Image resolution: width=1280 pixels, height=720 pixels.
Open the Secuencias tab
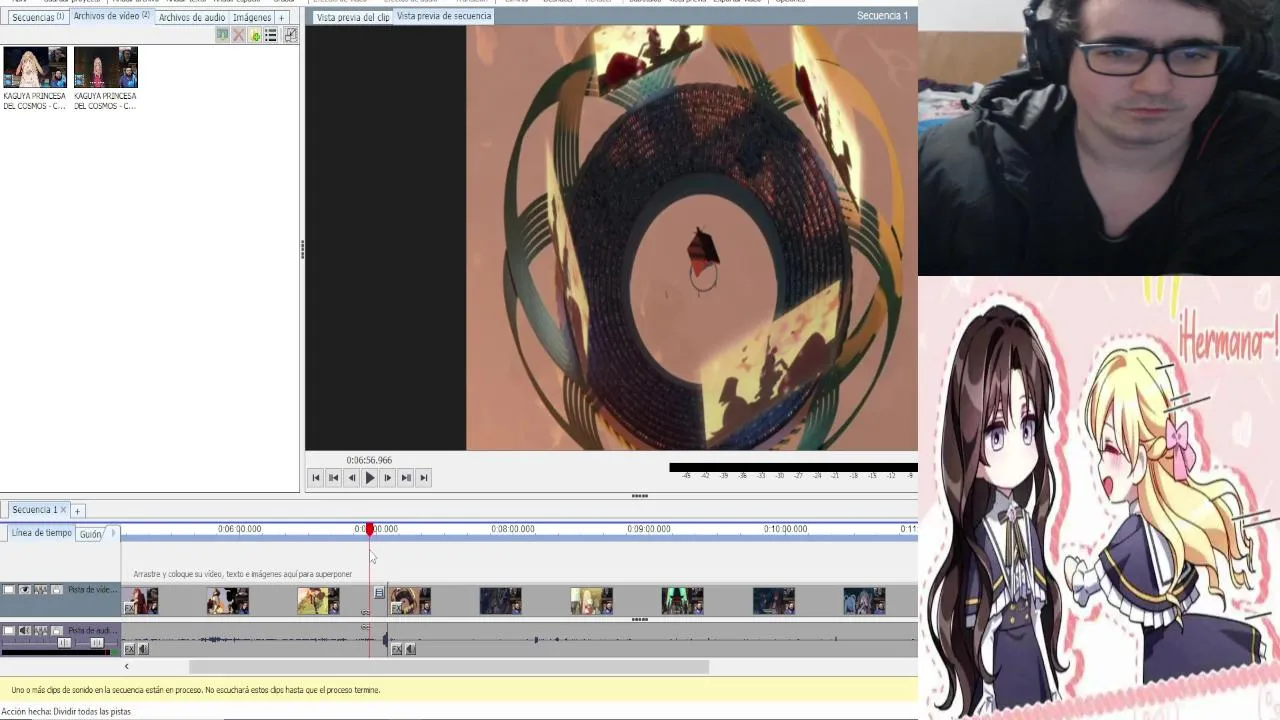click(x=37, y=17)
